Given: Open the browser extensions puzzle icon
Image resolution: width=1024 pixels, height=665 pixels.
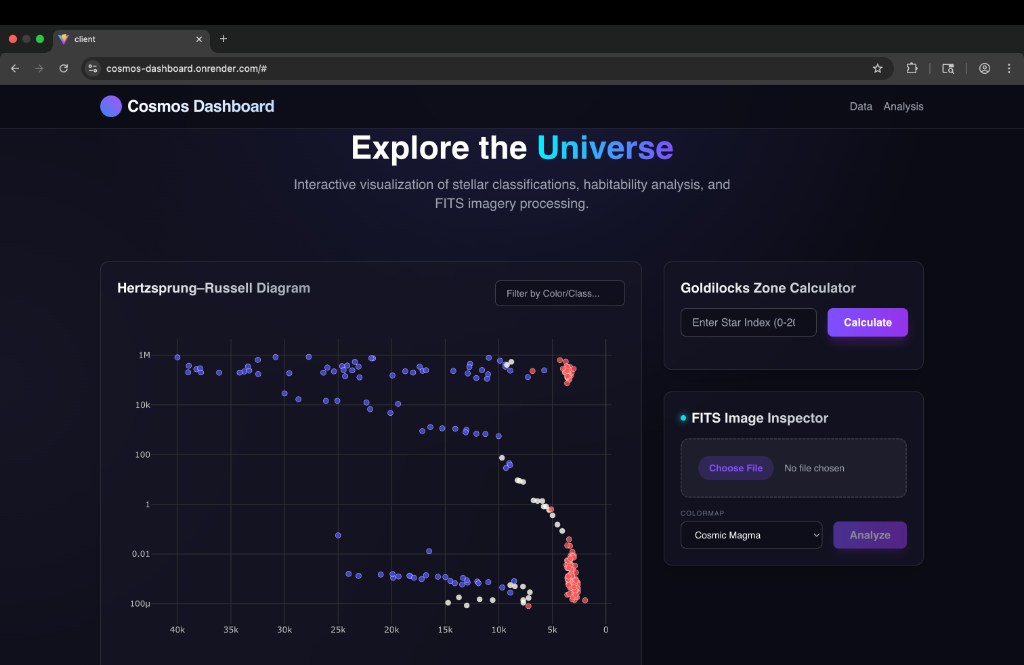Looking at the screenshot, I should coord(912,68).
